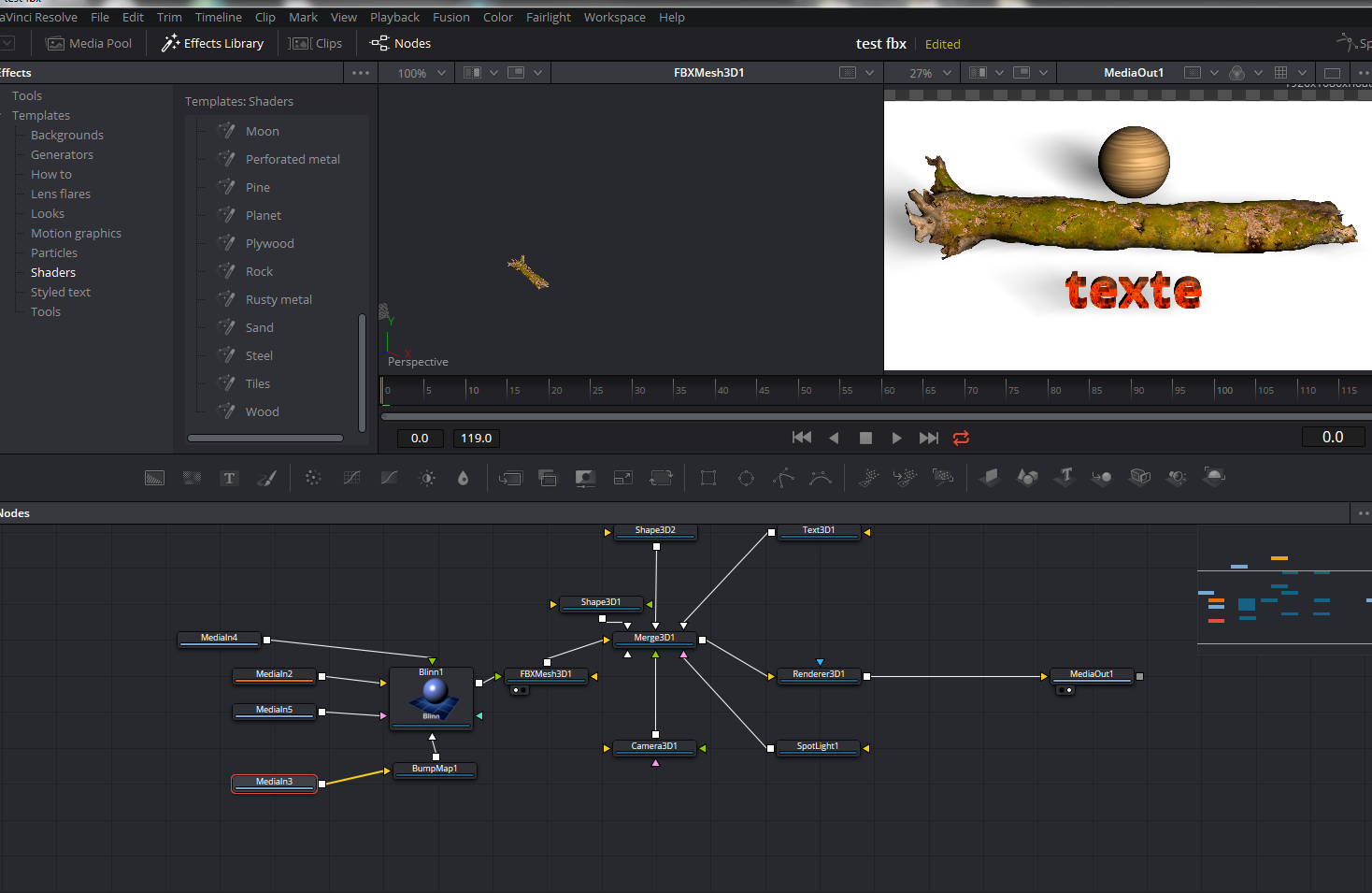Viewport: 1372px width, 893px height.
Task: Open the Effects panel three-dot options menu
Action: point(361,73)
